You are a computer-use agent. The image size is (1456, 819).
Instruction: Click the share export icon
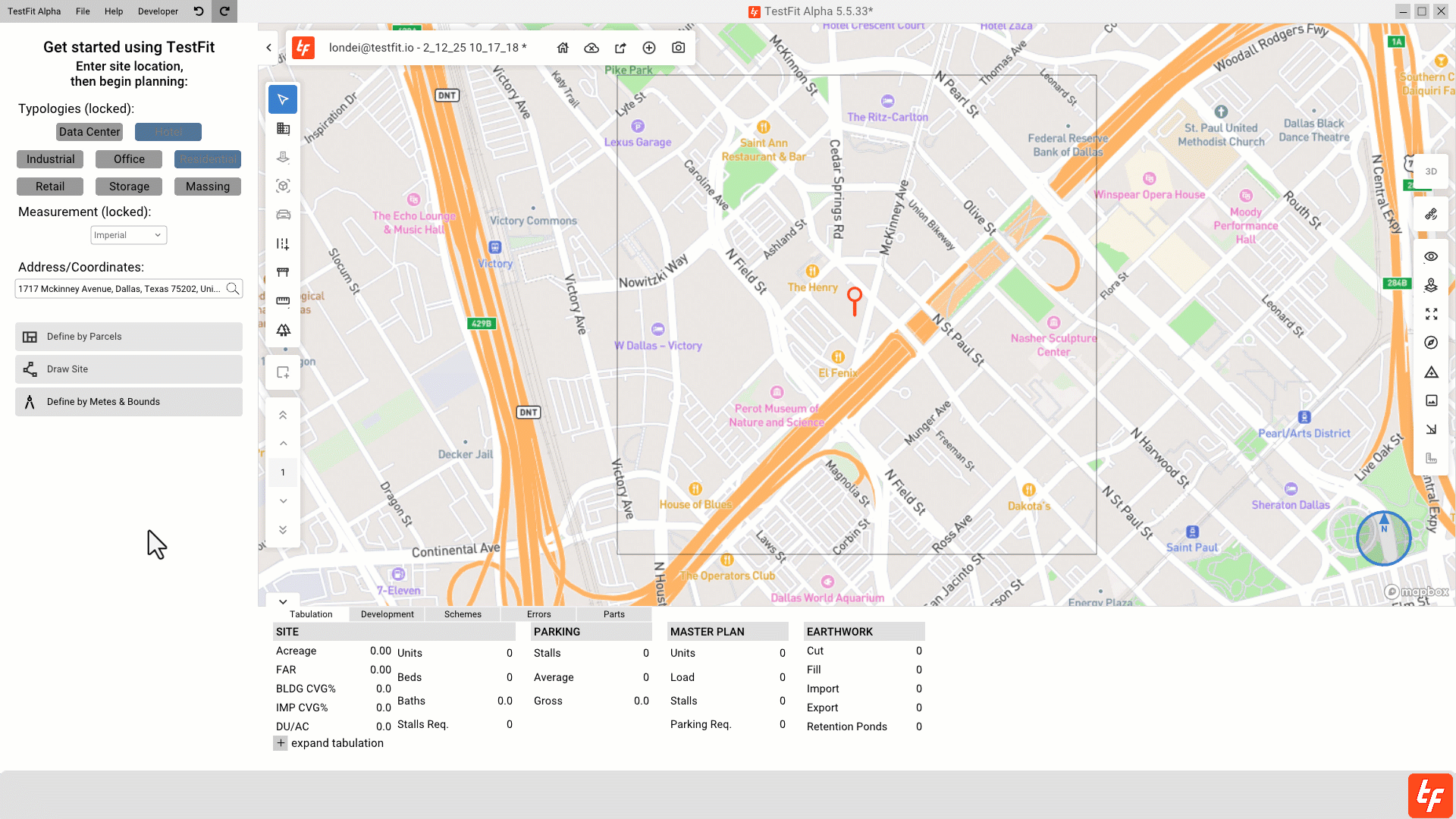[x=620, y=48]
